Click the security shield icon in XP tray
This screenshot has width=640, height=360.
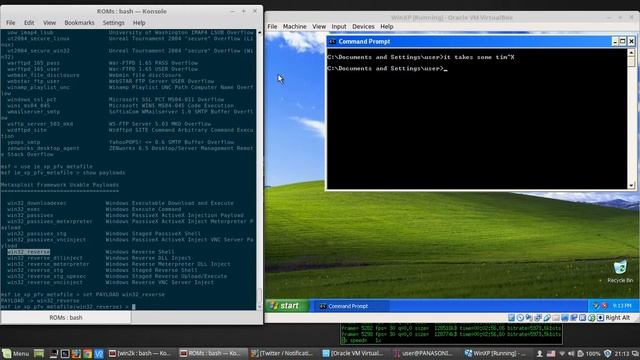pos(596,306)
